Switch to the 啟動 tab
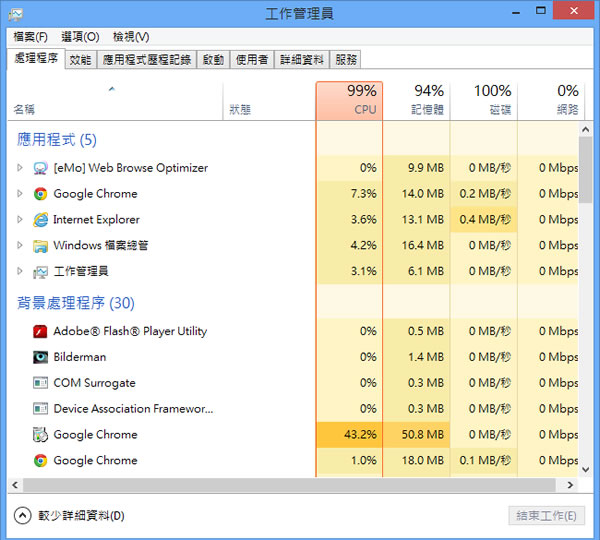Viewport: 600px width, 540px height. point(213,60)
